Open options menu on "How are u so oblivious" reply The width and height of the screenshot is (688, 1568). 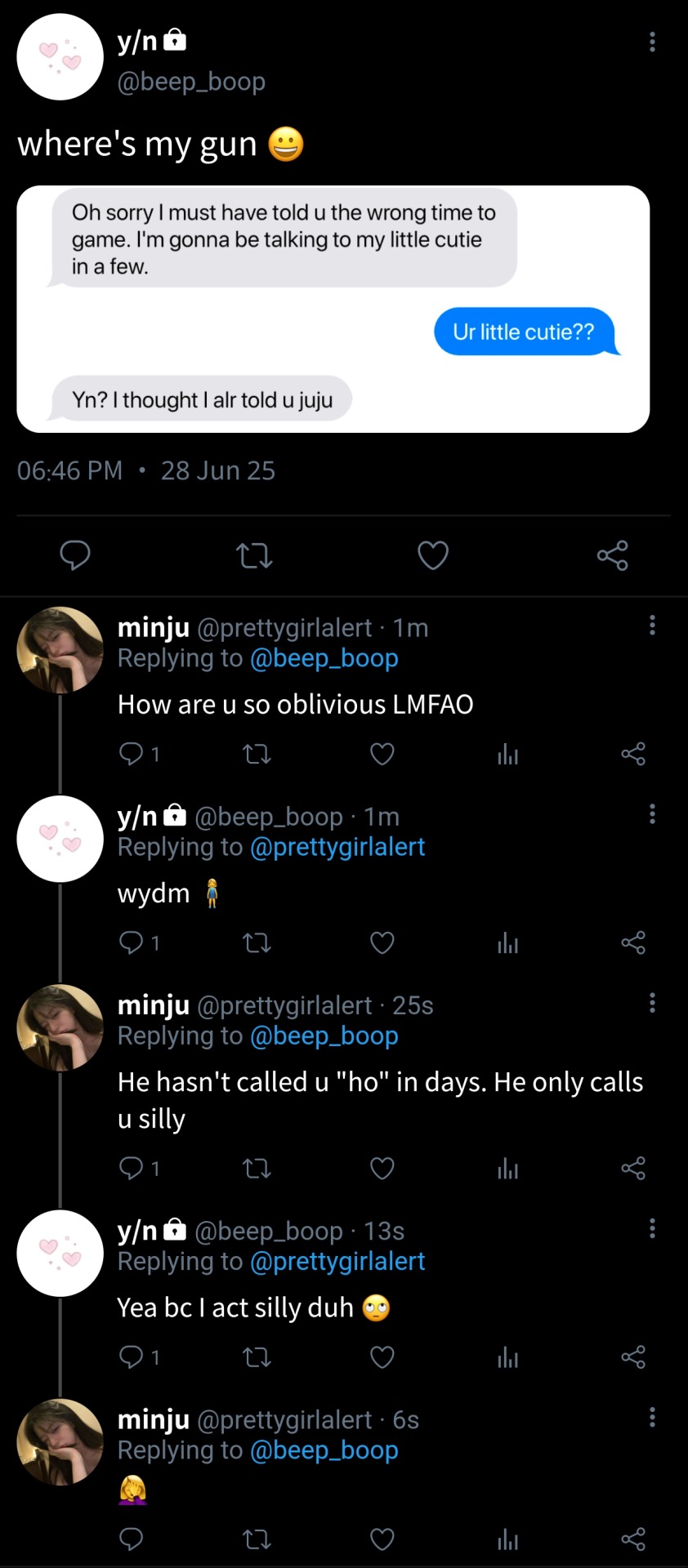point(652,626)
